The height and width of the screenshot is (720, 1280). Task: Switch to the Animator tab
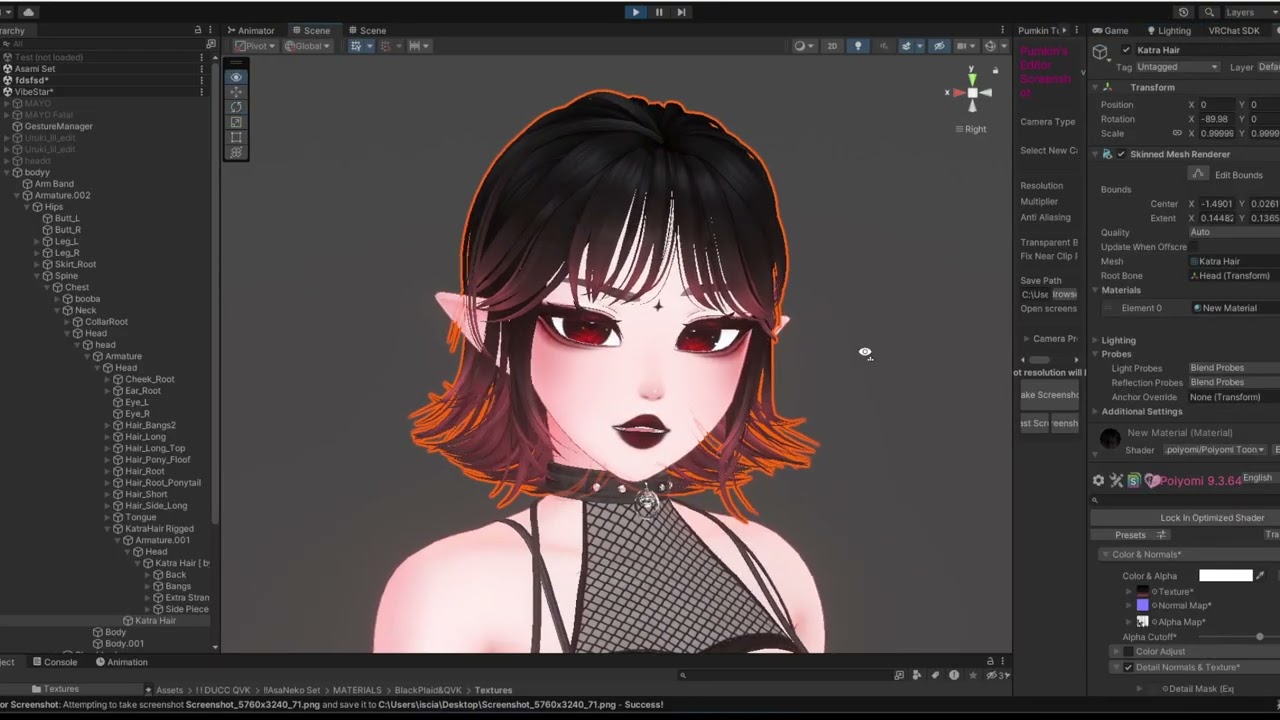pos(251,30)
